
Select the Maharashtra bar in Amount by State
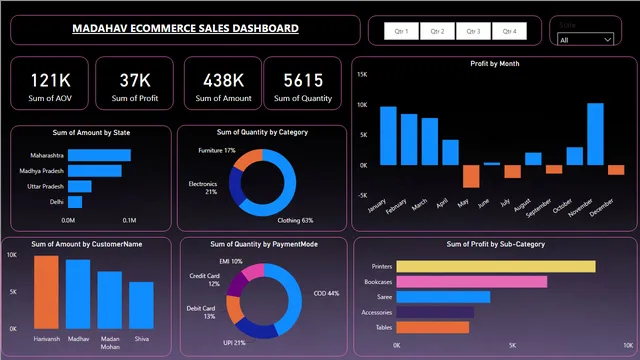point(99,155)
